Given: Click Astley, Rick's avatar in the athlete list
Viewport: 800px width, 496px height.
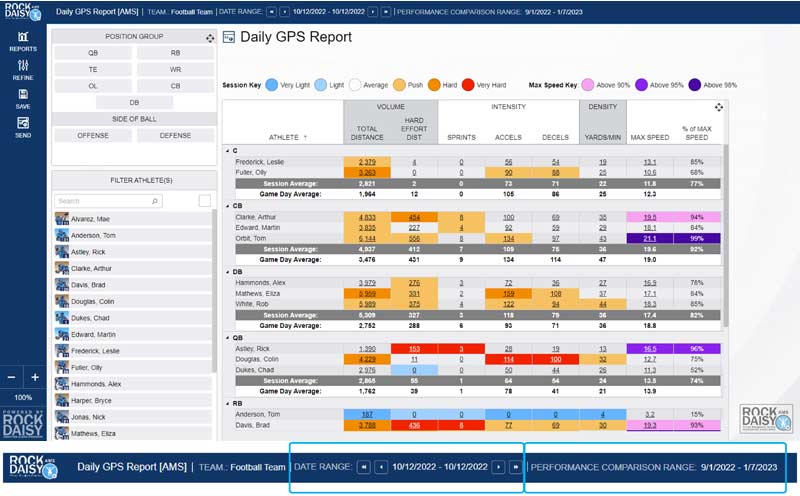Looking at the screenshot, I should click(x=62, y=252).
